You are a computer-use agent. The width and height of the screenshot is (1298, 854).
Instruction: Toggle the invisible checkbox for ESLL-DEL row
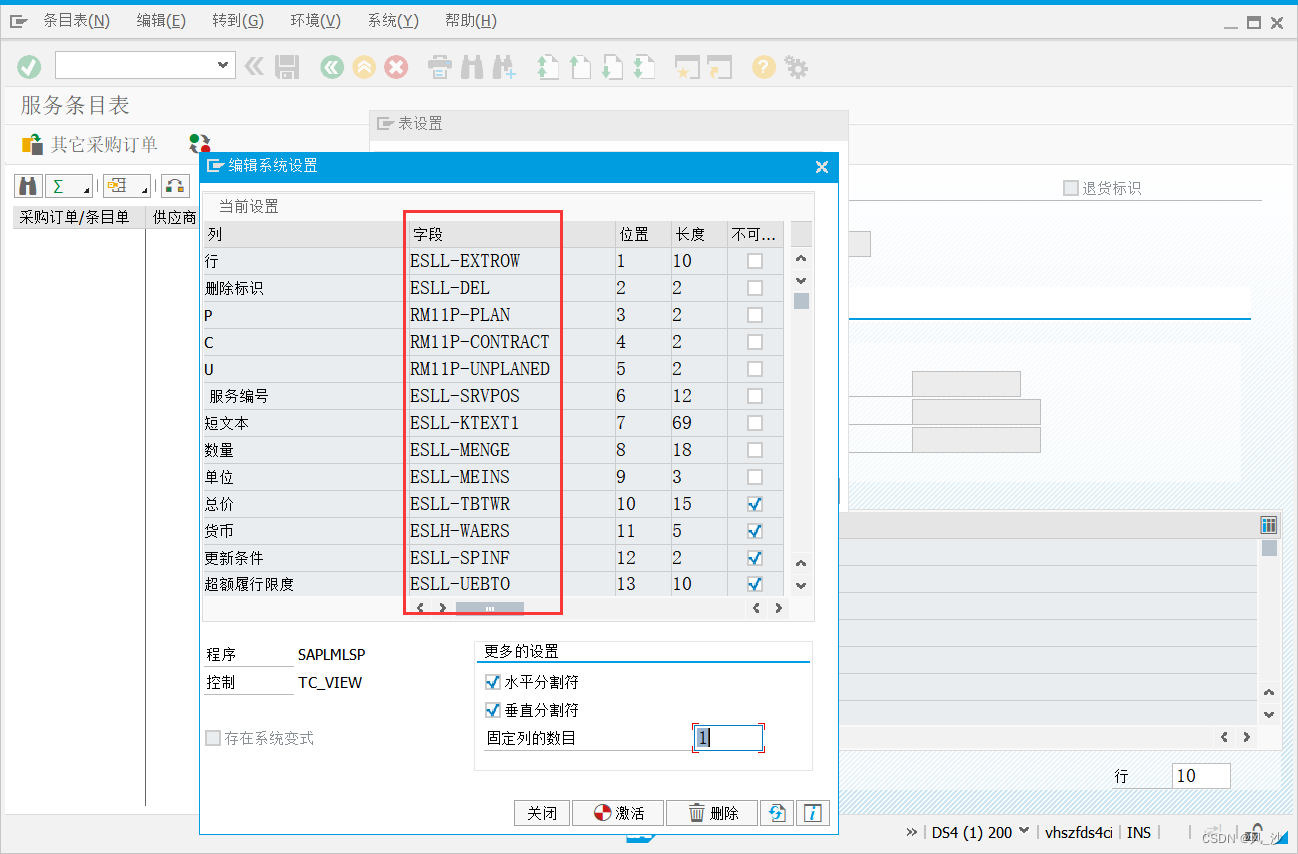point(755,288)
